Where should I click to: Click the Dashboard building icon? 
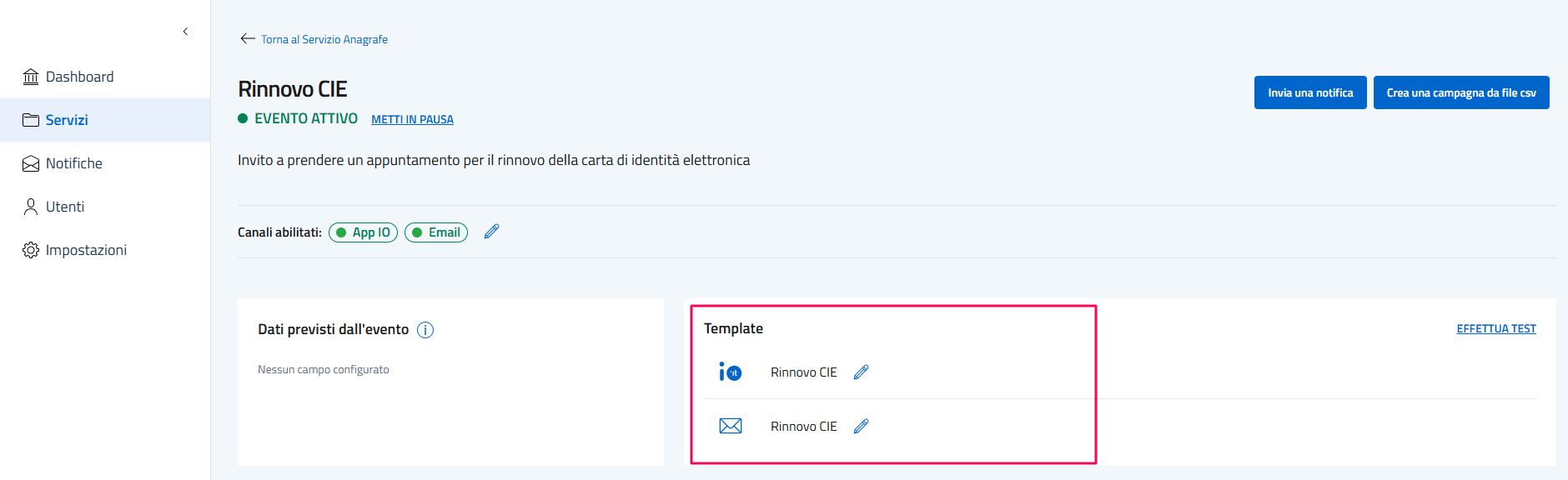(31, 77)
